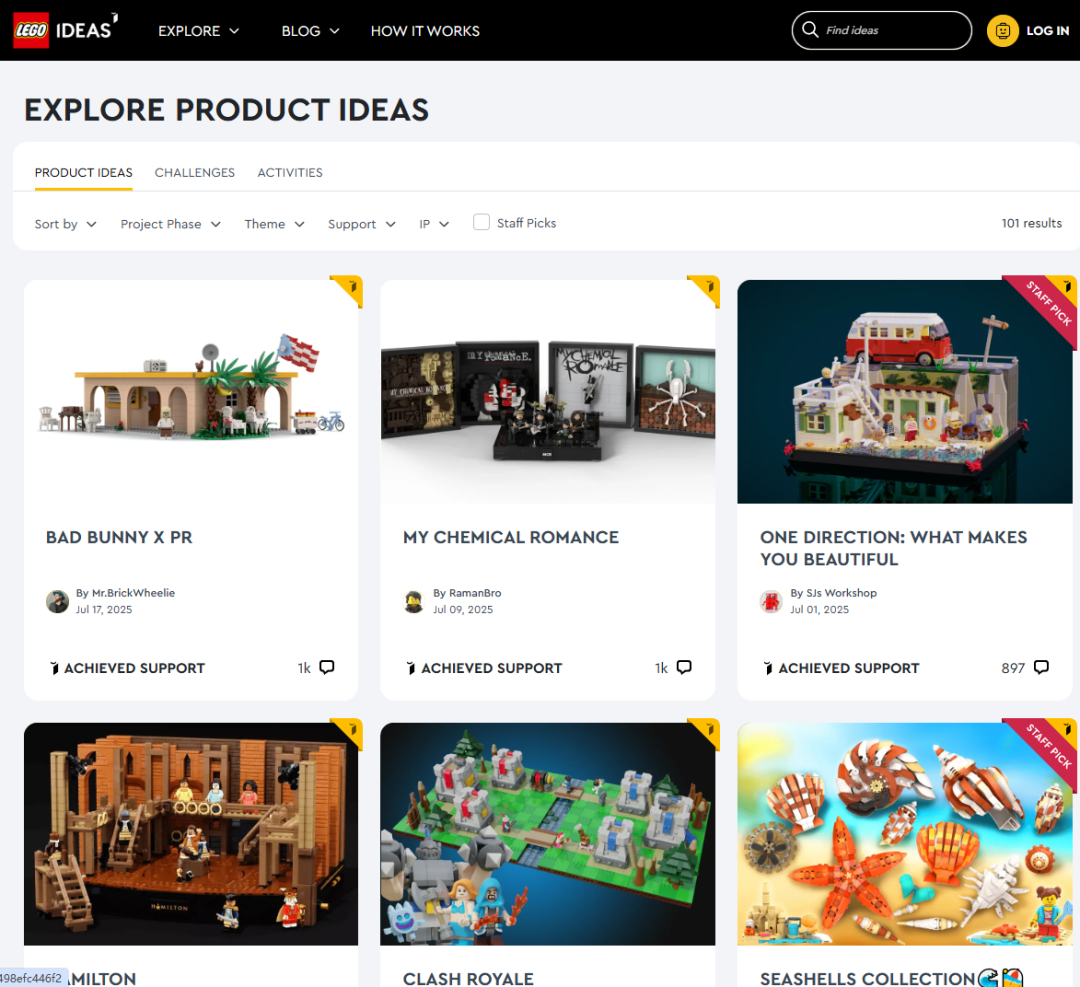The image size is (1080, 987).
Task: Expand the Project Phase filter
Action: tap(171, 224)
